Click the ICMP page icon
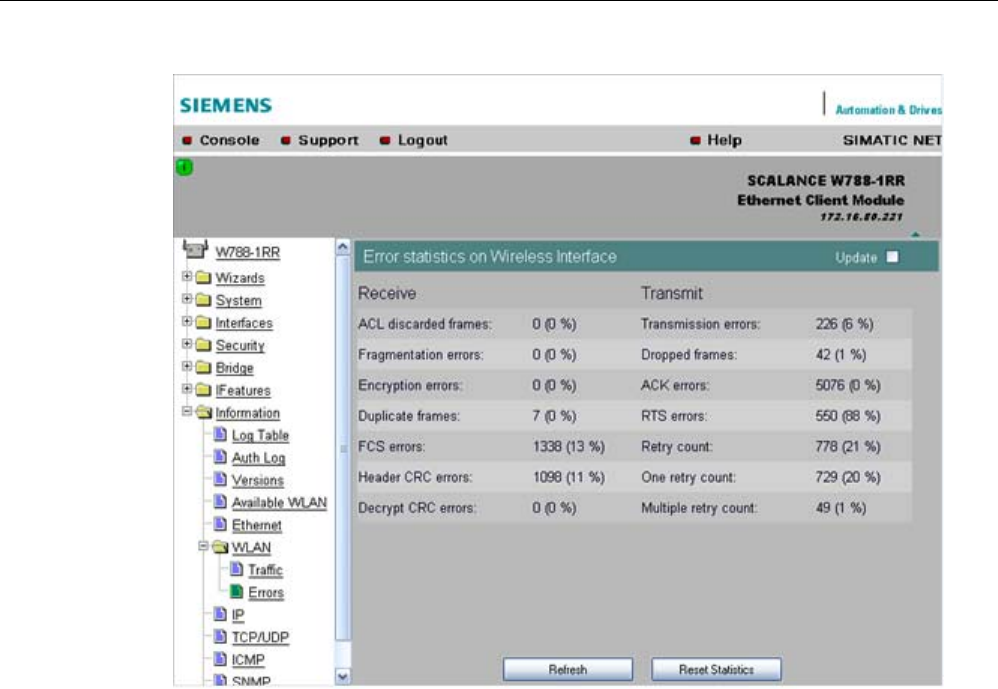 [x=220, y=659]
